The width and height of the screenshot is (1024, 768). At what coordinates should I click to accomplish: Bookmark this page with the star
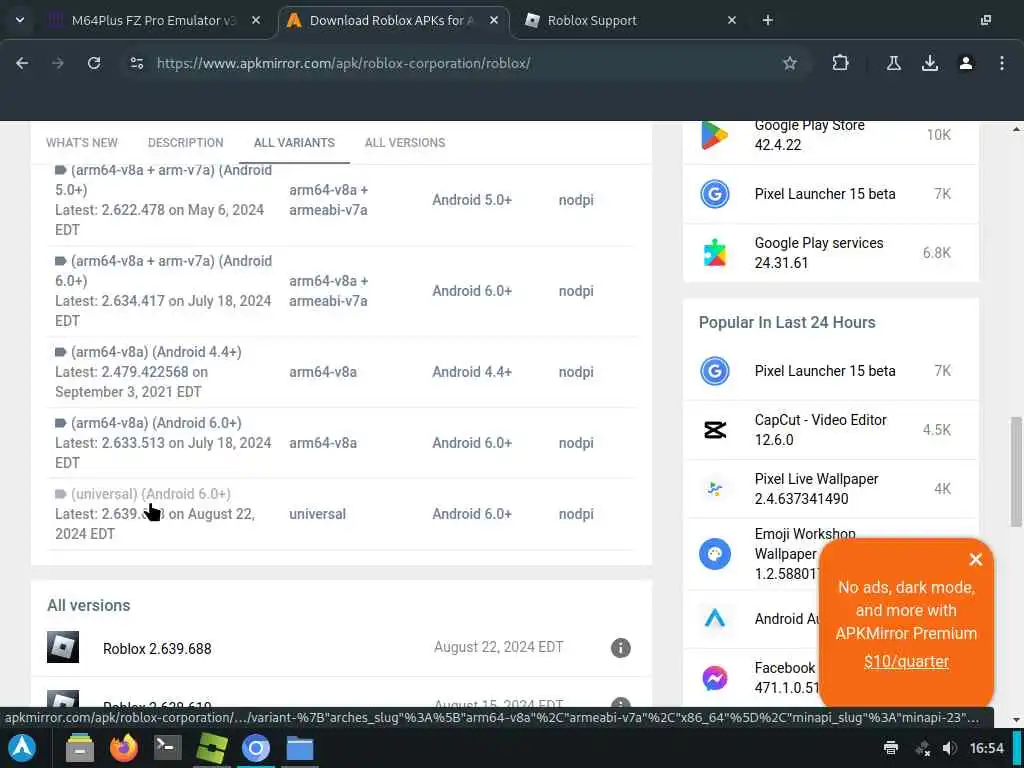tap(790, 63)
